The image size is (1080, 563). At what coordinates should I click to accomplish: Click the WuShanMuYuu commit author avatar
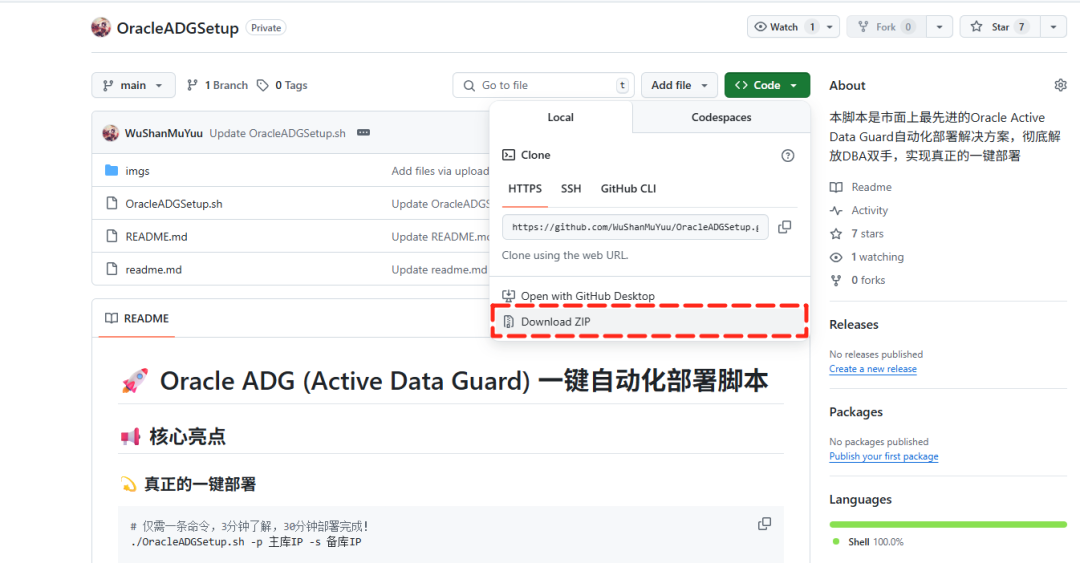pos(110,133)
